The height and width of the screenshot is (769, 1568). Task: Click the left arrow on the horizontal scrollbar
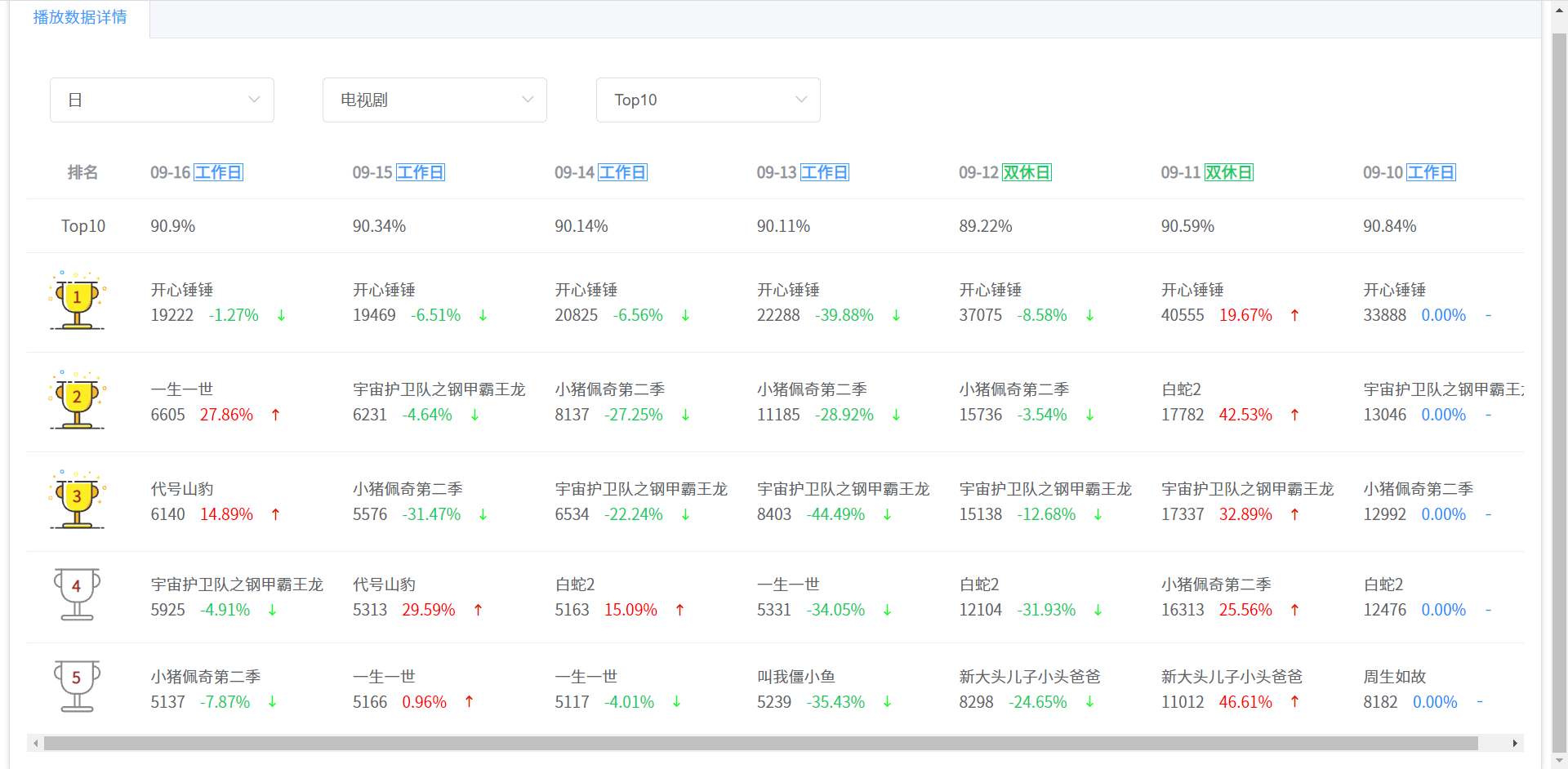click(x=34, y=744)
